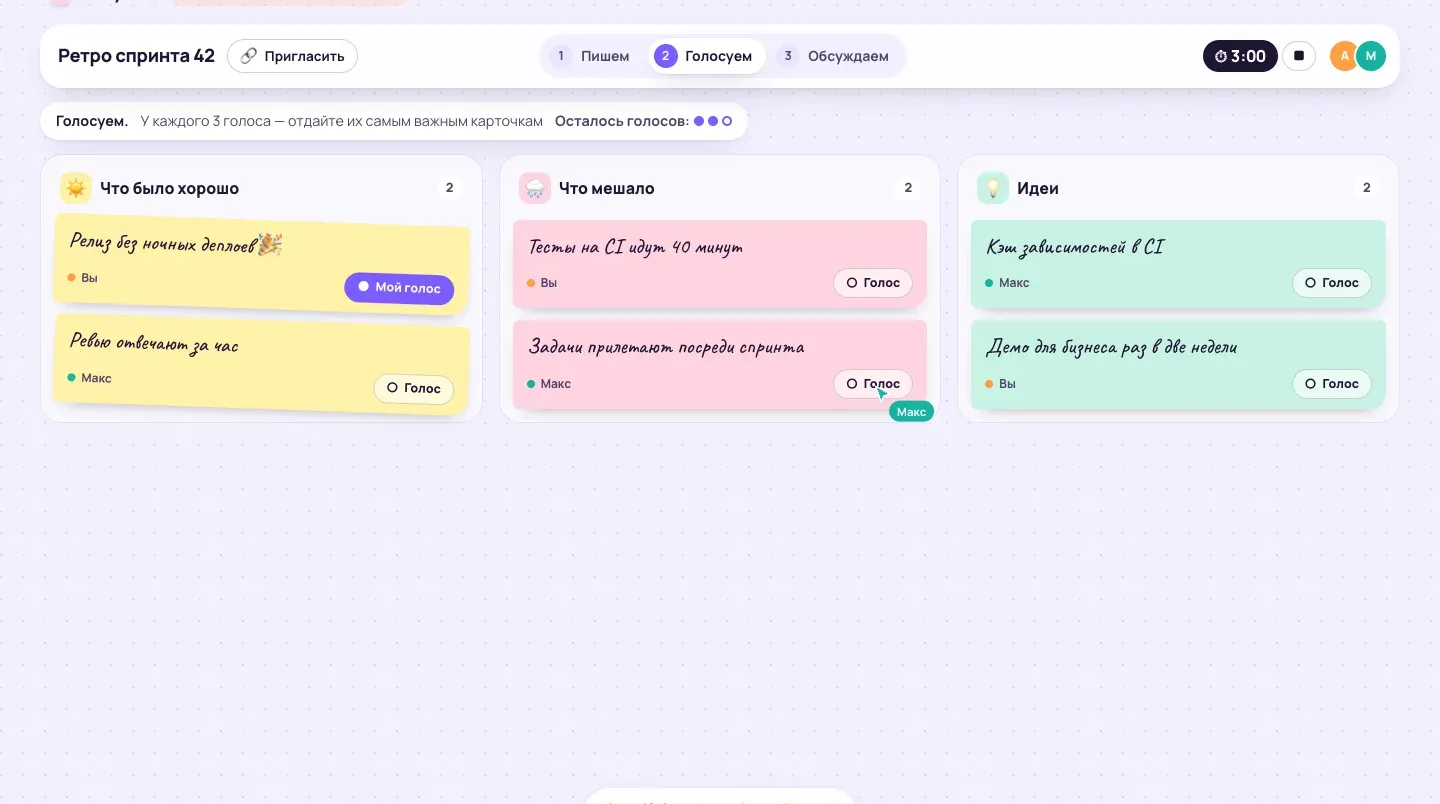Switch to the "Пишем" stage
The image size is (1440, 804).
594,56
